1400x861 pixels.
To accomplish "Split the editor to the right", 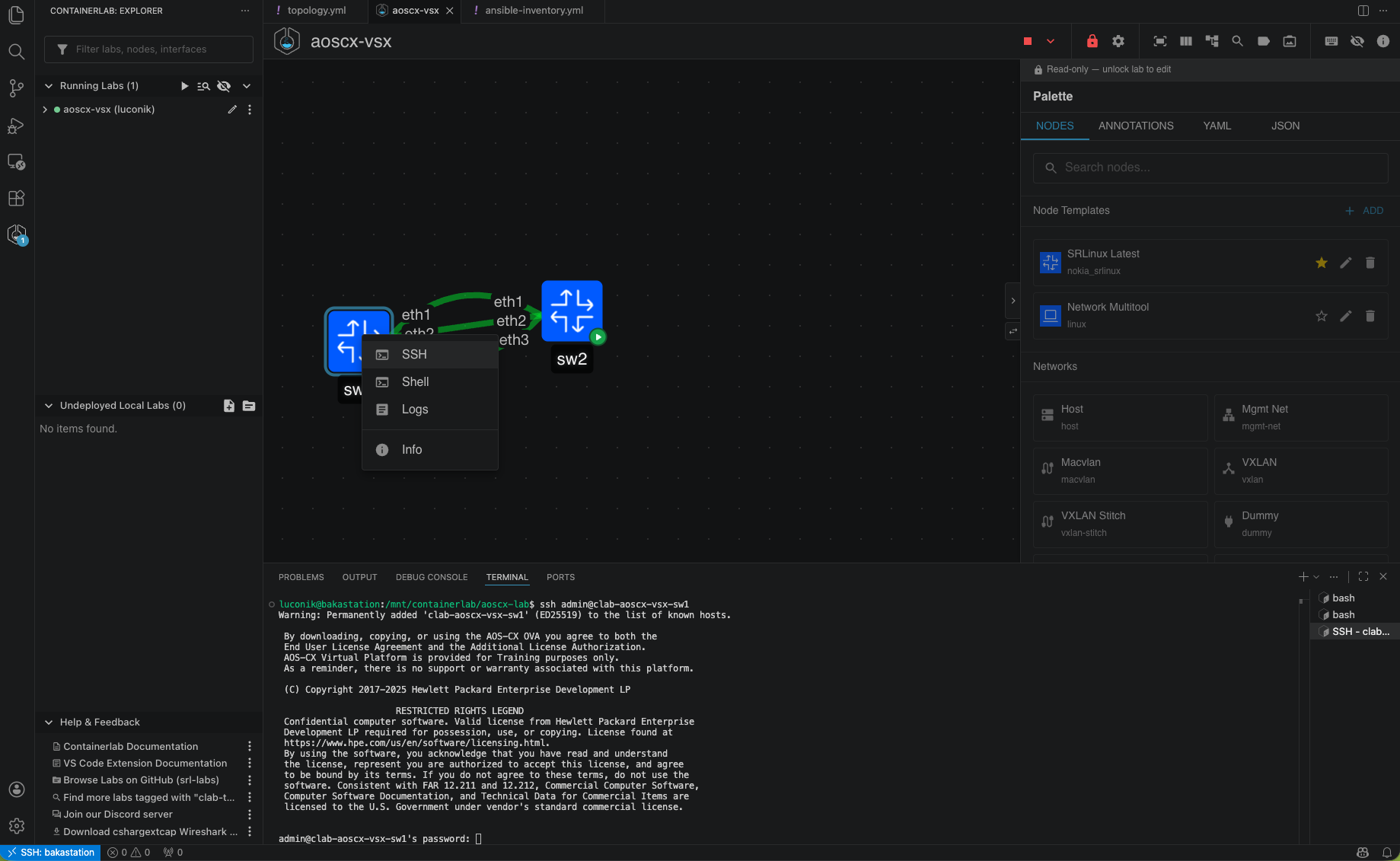I will coord(1363,11).
